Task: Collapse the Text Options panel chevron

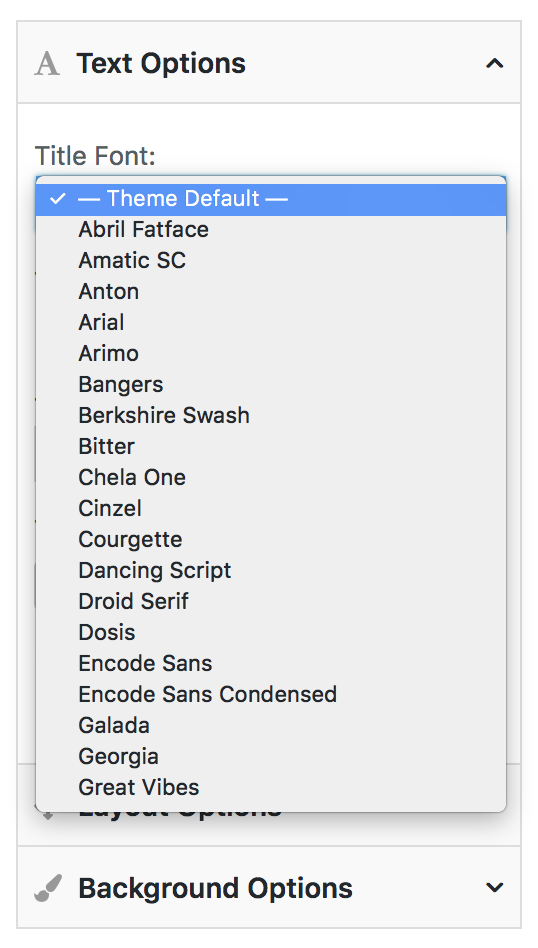Action: pyautogui.click(x=494, y=63)
